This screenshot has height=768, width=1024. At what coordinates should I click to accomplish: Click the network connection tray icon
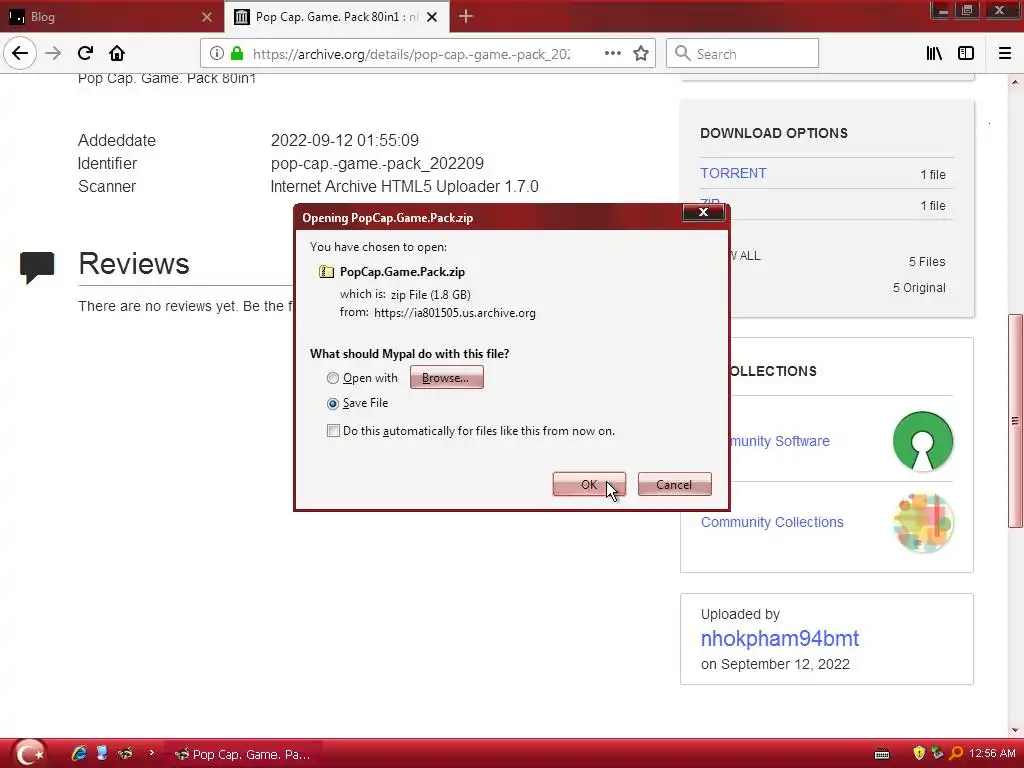pyautogui.click(x=938, y=754)
